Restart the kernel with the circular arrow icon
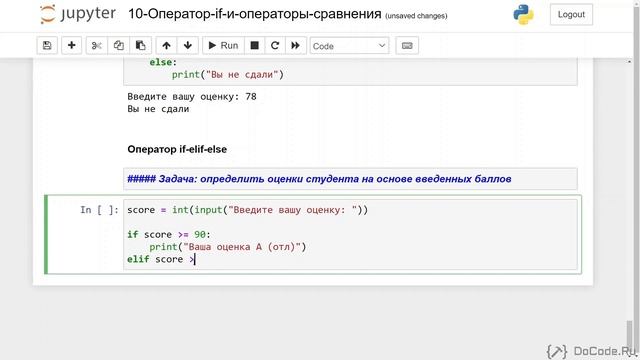 click(275, 45)
